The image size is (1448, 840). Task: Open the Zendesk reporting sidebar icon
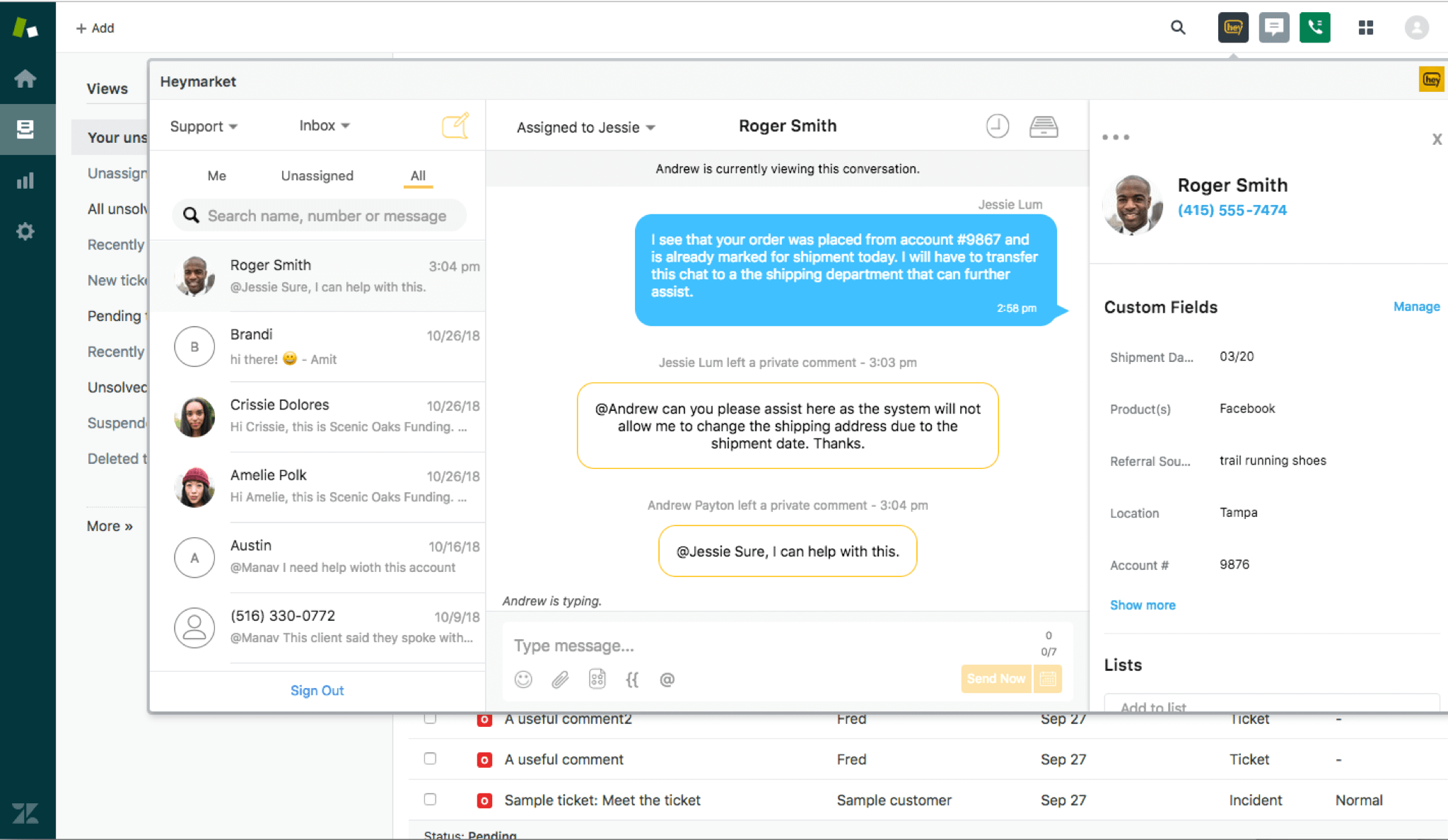coord(27,180)
